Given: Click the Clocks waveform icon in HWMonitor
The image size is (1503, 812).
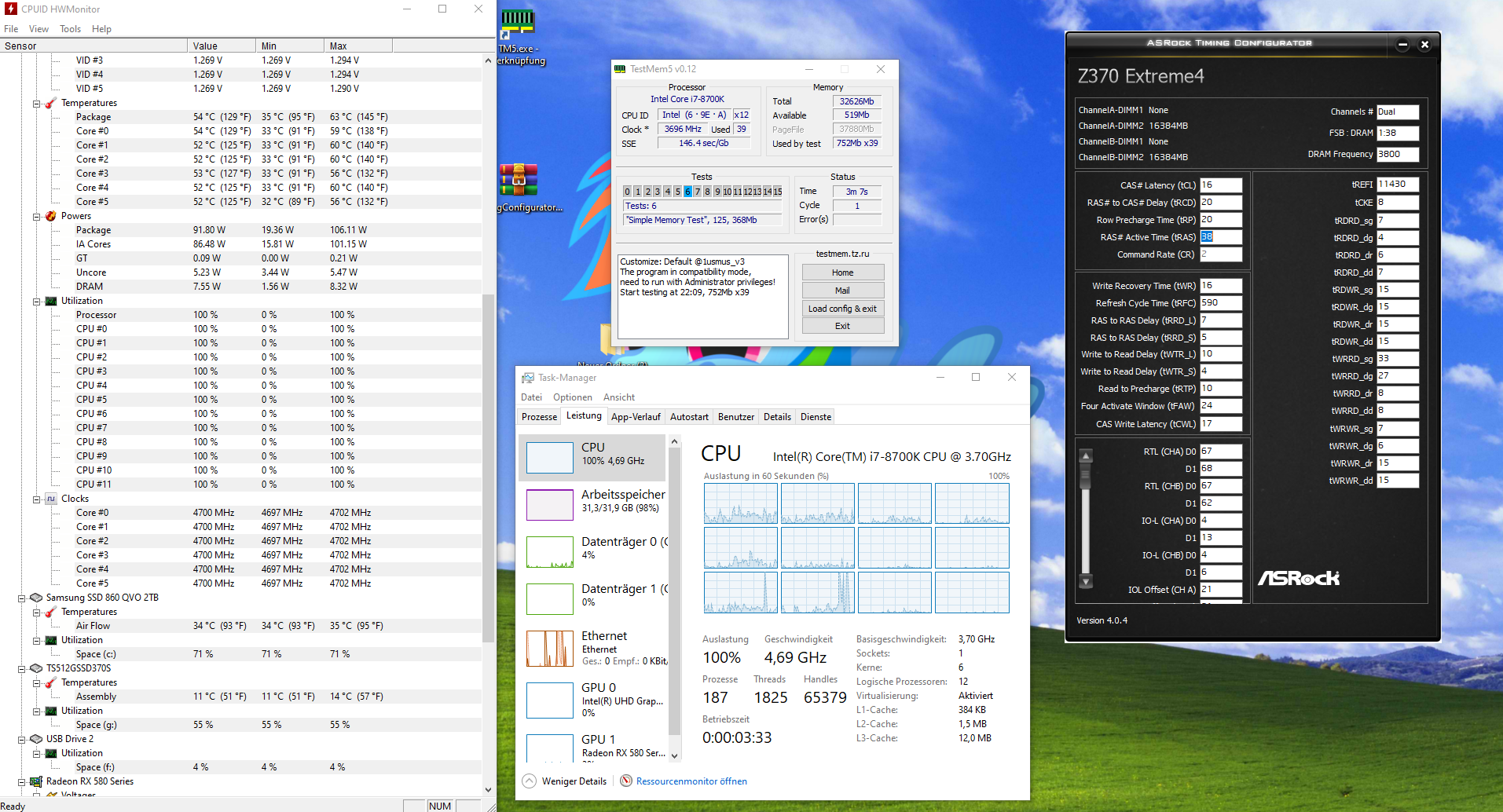Looking at the screenshot, I should pos(51,499).
